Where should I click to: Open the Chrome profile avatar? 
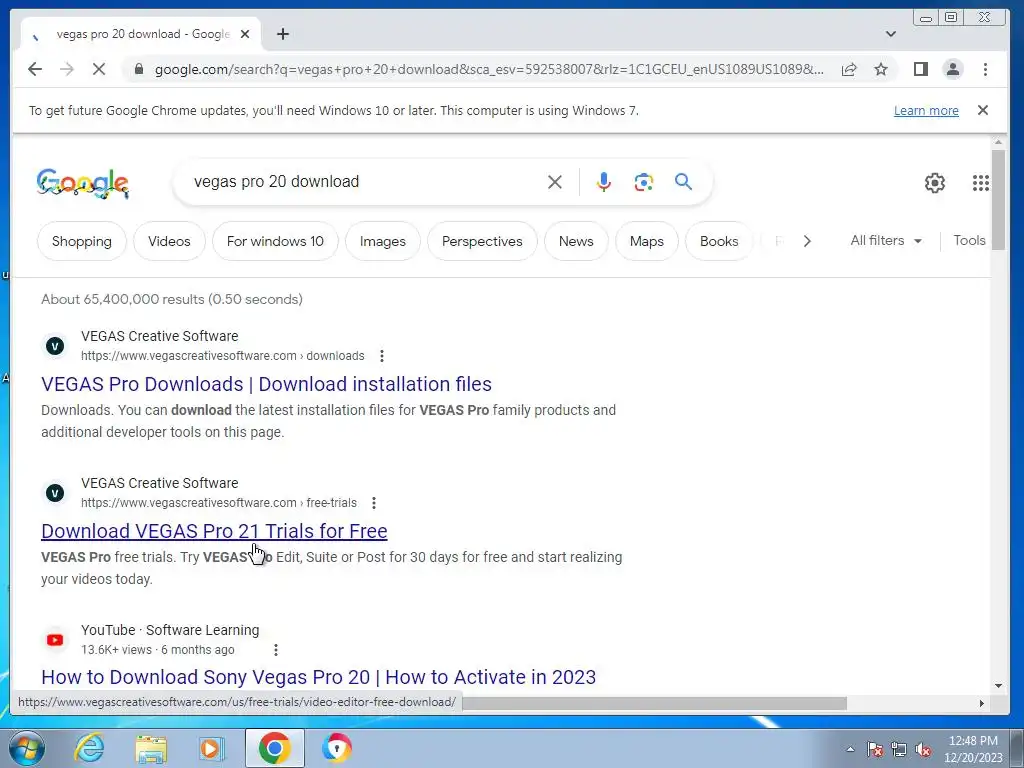pos(953,69)
